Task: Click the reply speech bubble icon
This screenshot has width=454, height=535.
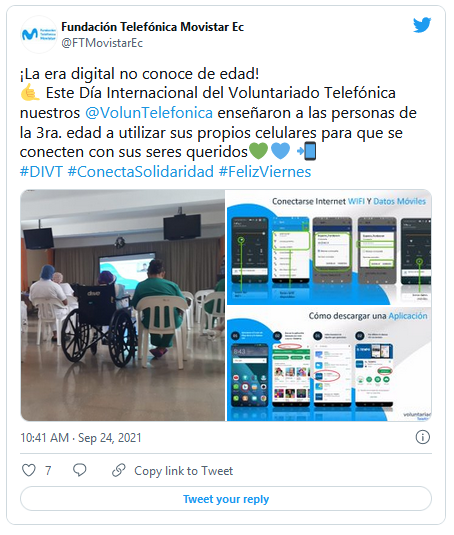Action: pyautogui.click(x=80, y=470)
